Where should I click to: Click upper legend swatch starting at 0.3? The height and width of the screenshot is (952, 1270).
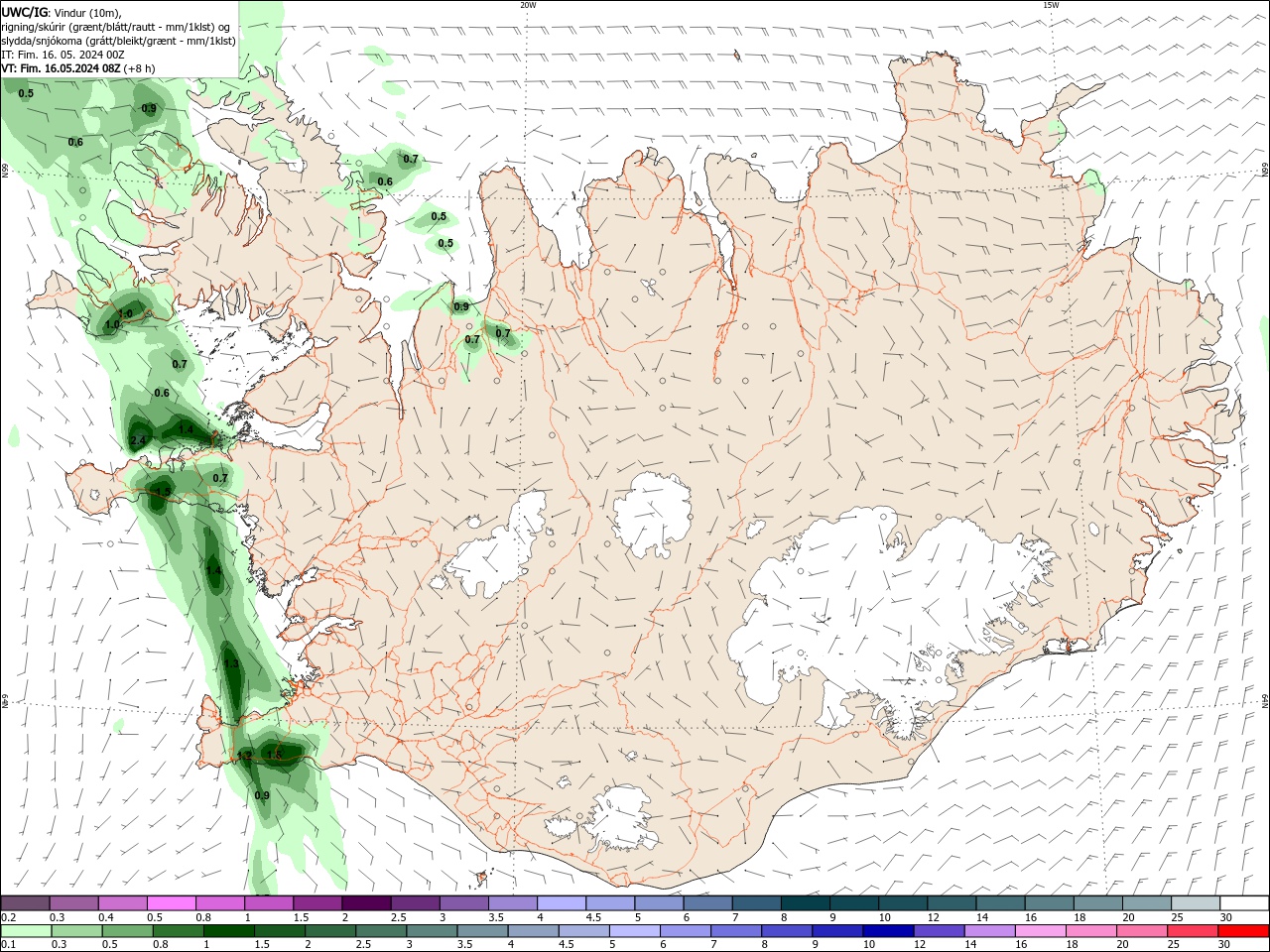(73, 903)
